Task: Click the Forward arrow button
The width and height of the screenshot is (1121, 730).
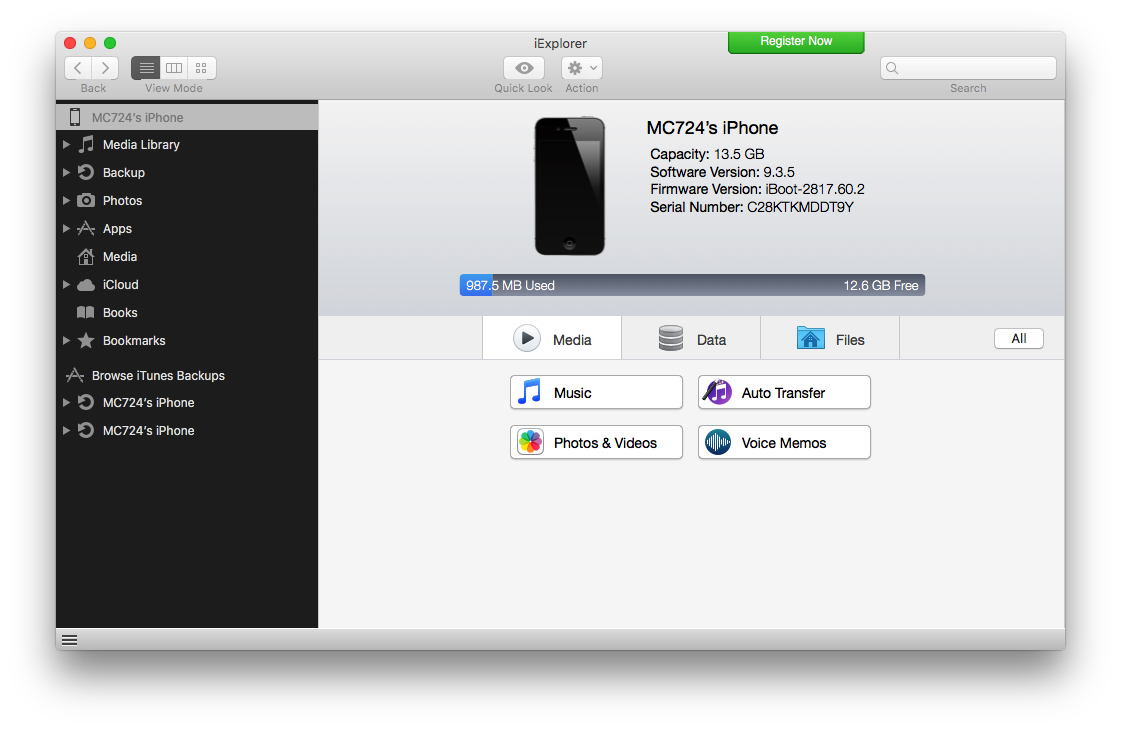Action: coord(105,68)
